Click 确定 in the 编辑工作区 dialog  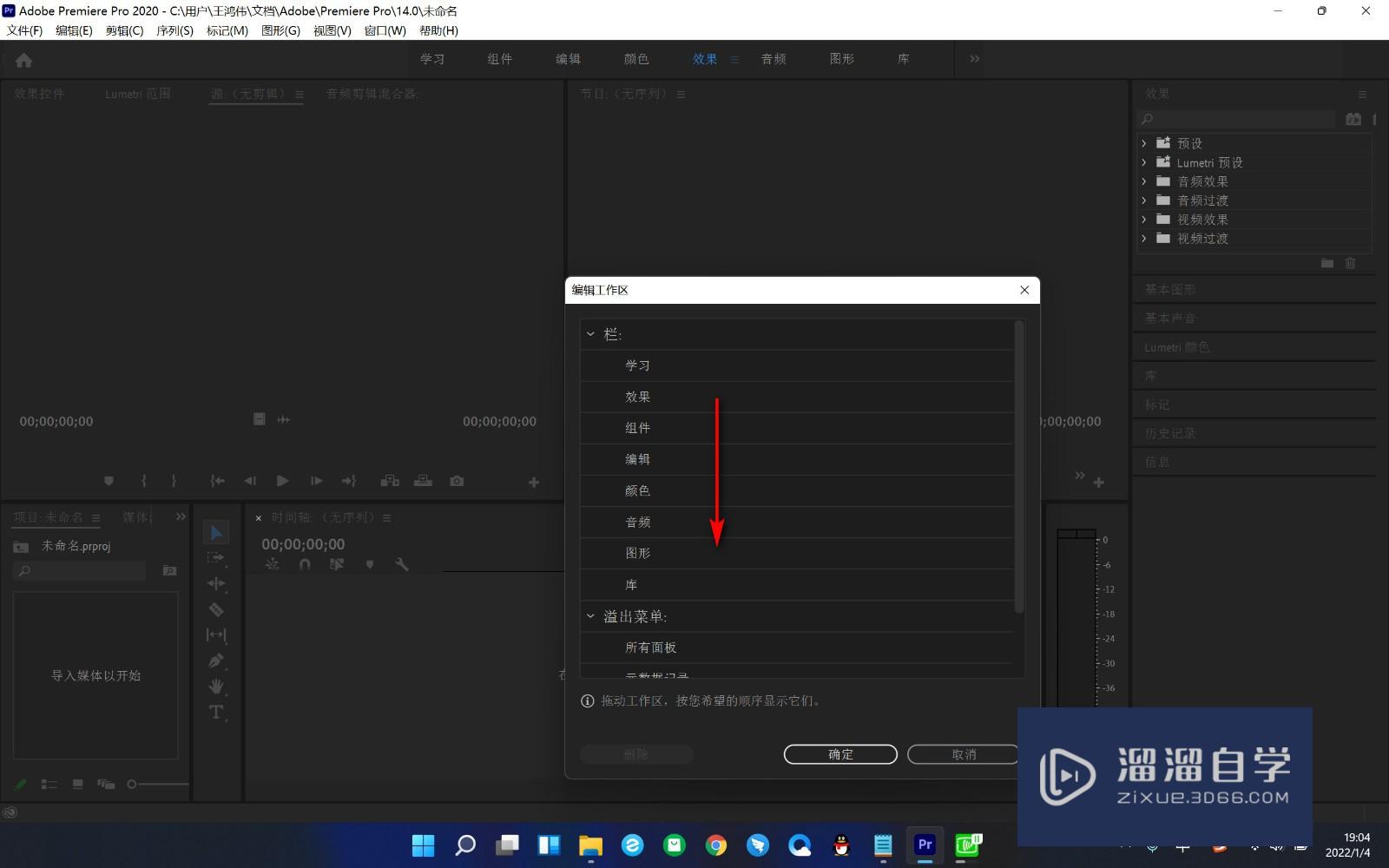tap(840, 754)
